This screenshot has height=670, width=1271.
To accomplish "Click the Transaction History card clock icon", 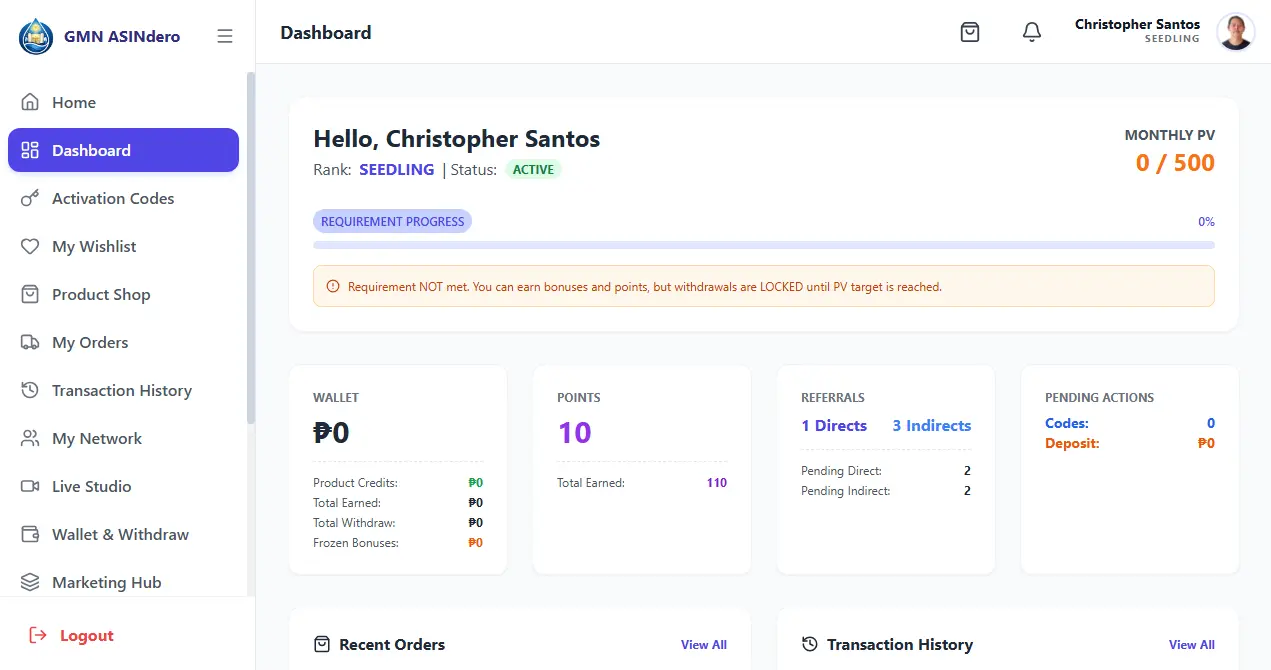I will [x=810, y=644].
